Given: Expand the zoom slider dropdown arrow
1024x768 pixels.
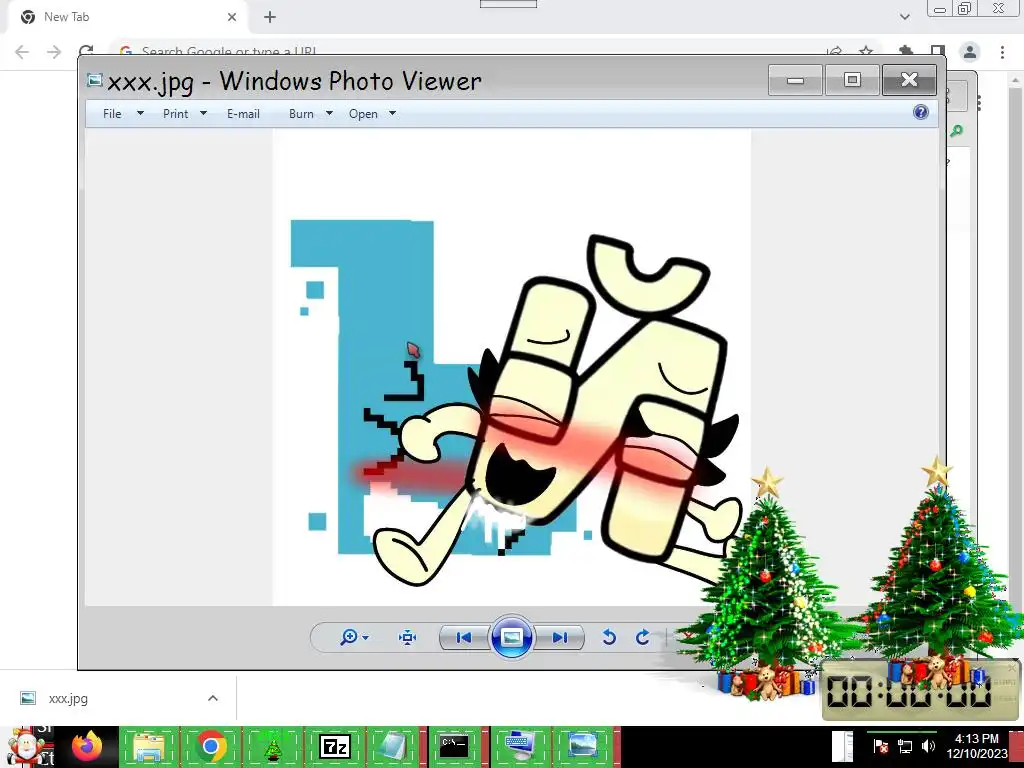Looking at the screenshot, I should tap(365, 637).
